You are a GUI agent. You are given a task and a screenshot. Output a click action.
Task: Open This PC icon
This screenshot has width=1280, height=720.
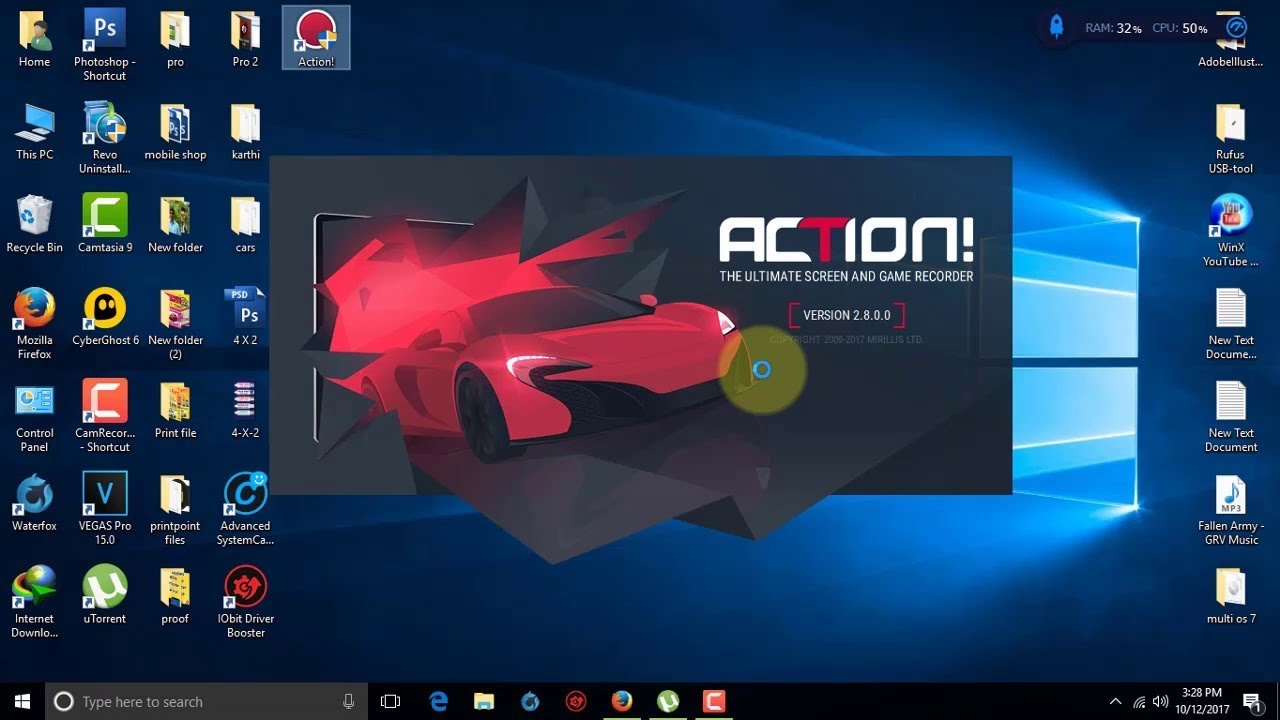coord(34,131)
